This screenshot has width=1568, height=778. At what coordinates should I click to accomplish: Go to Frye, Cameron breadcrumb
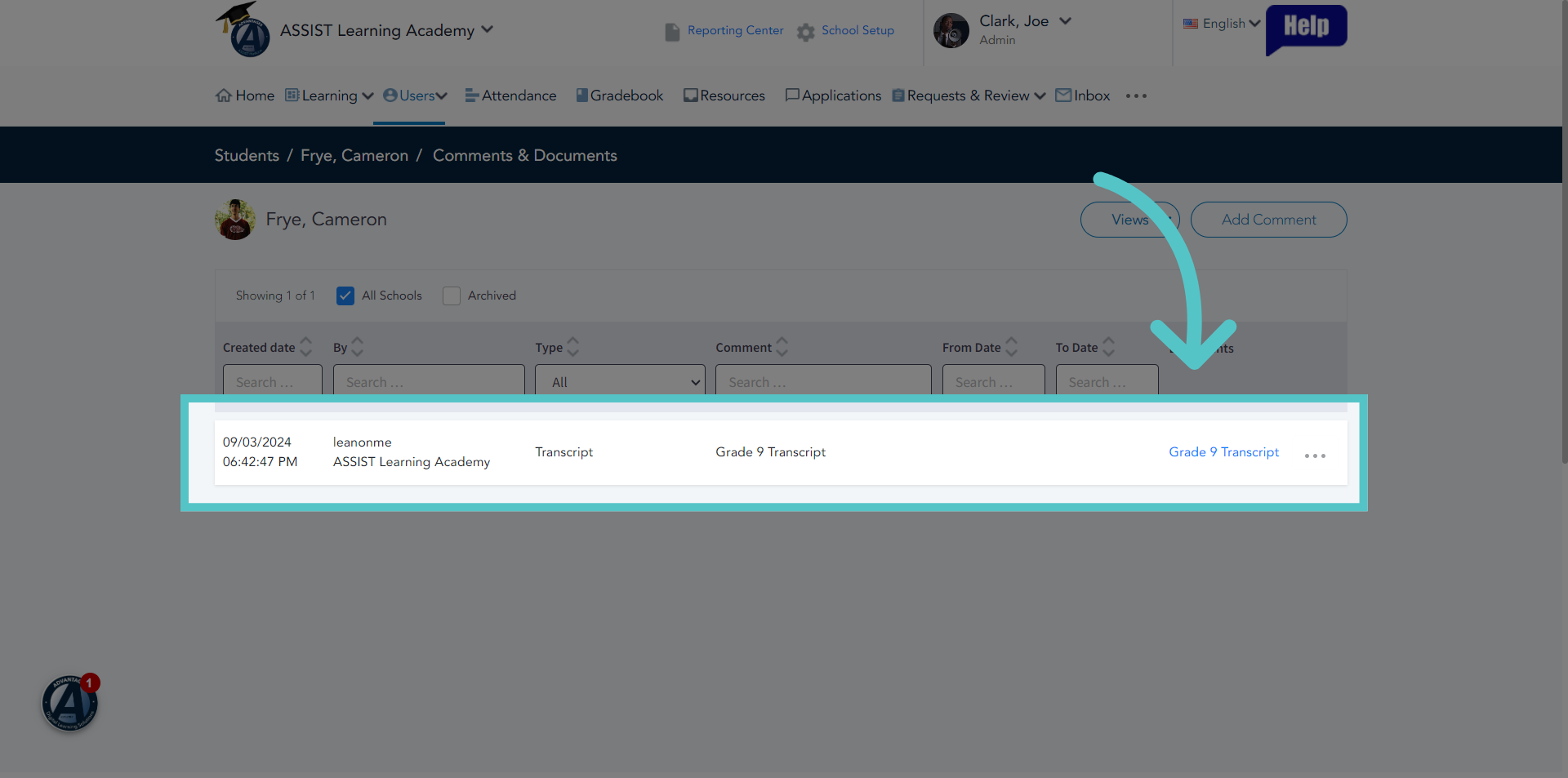(x=354, y=155)
